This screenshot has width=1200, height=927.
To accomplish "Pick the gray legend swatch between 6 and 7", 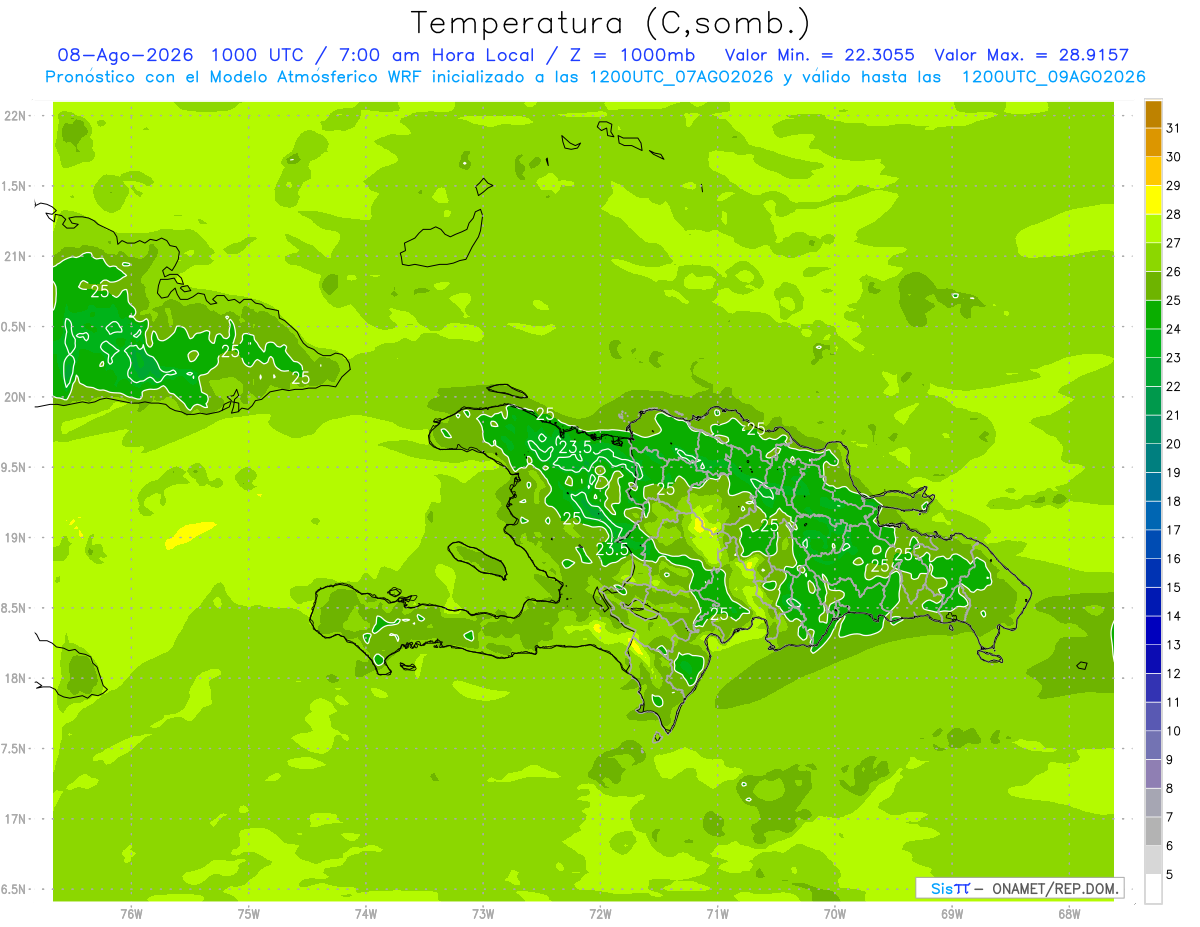I will pos(1153,831).
